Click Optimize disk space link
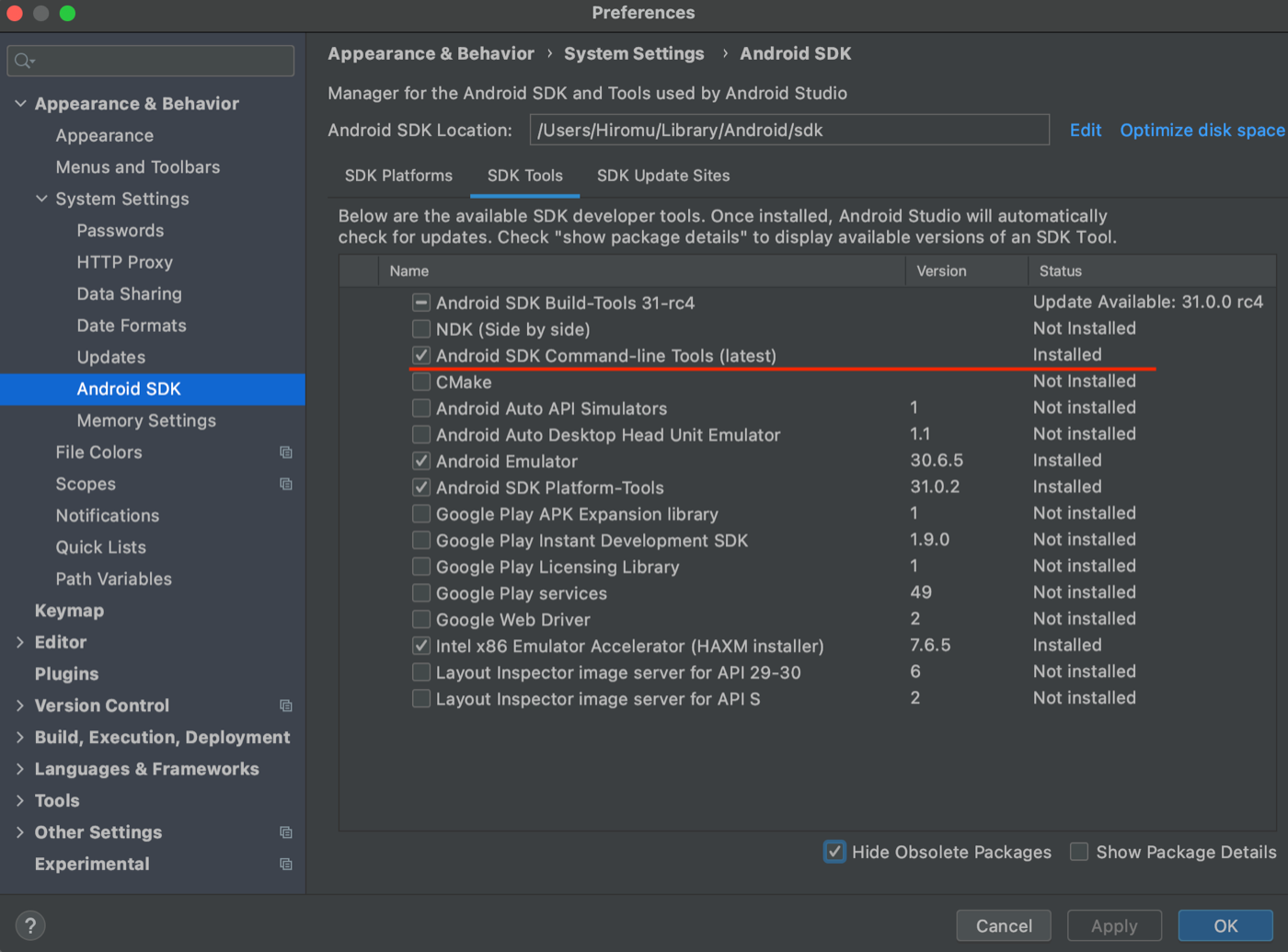The height and width of the screenshot is (952, 1288). pos(1202,130)
